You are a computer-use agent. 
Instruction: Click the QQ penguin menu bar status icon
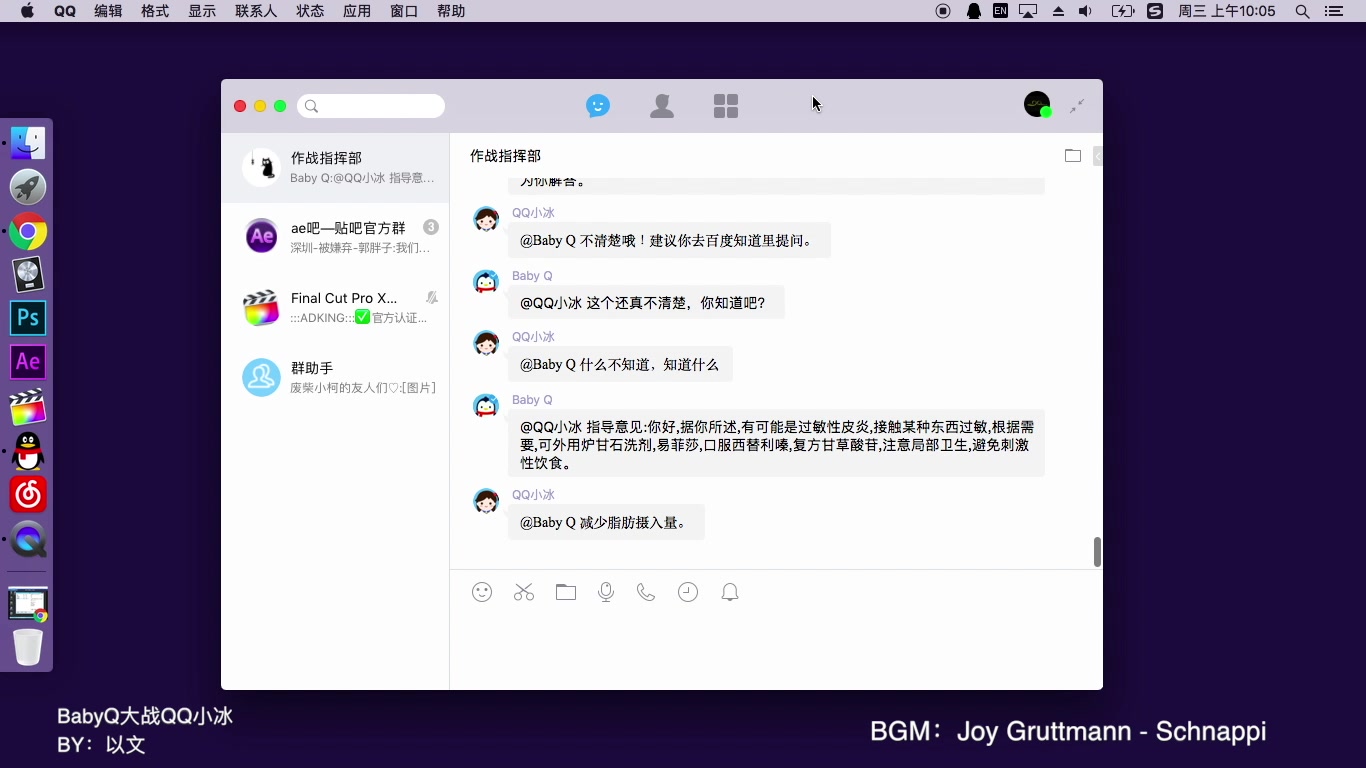[973, 11]
